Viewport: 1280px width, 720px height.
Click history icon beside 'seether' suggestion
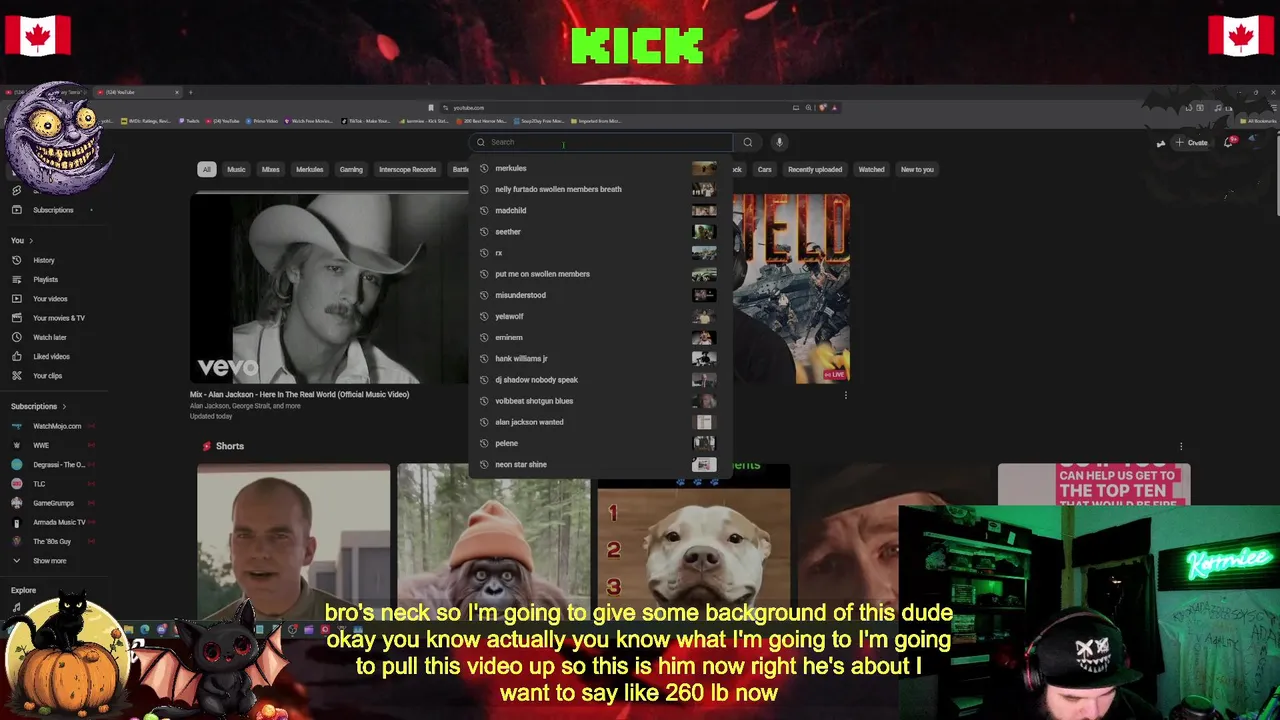click(484, 232)
